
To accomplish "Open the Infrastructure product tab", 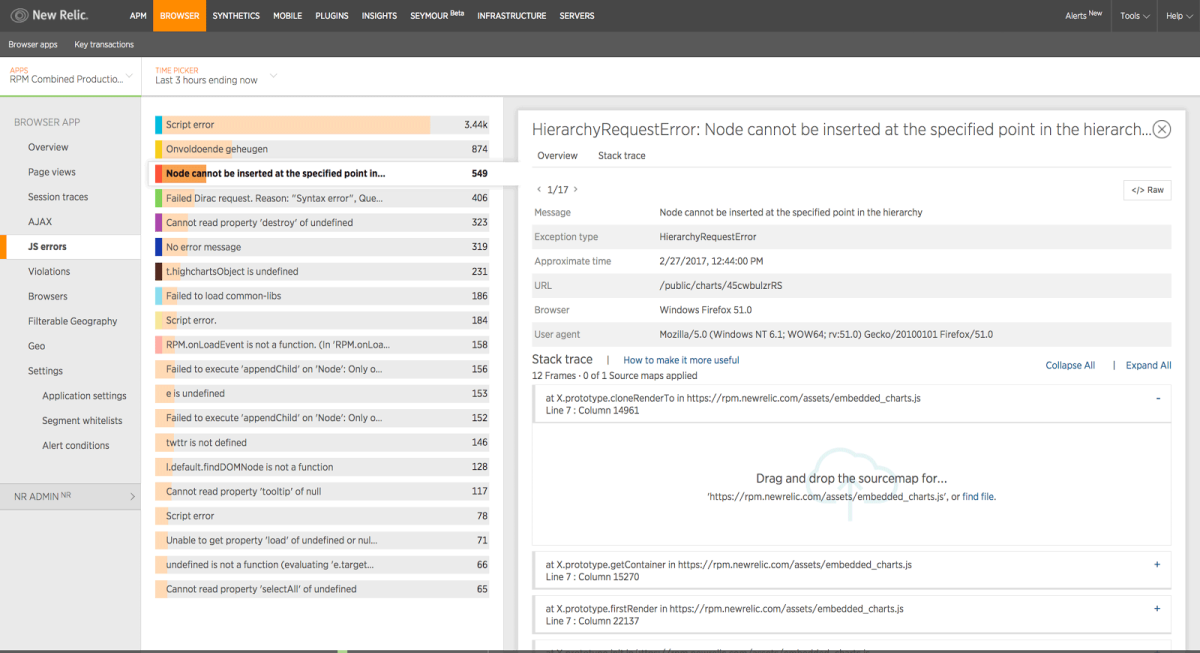I will (x=512, y=16).
